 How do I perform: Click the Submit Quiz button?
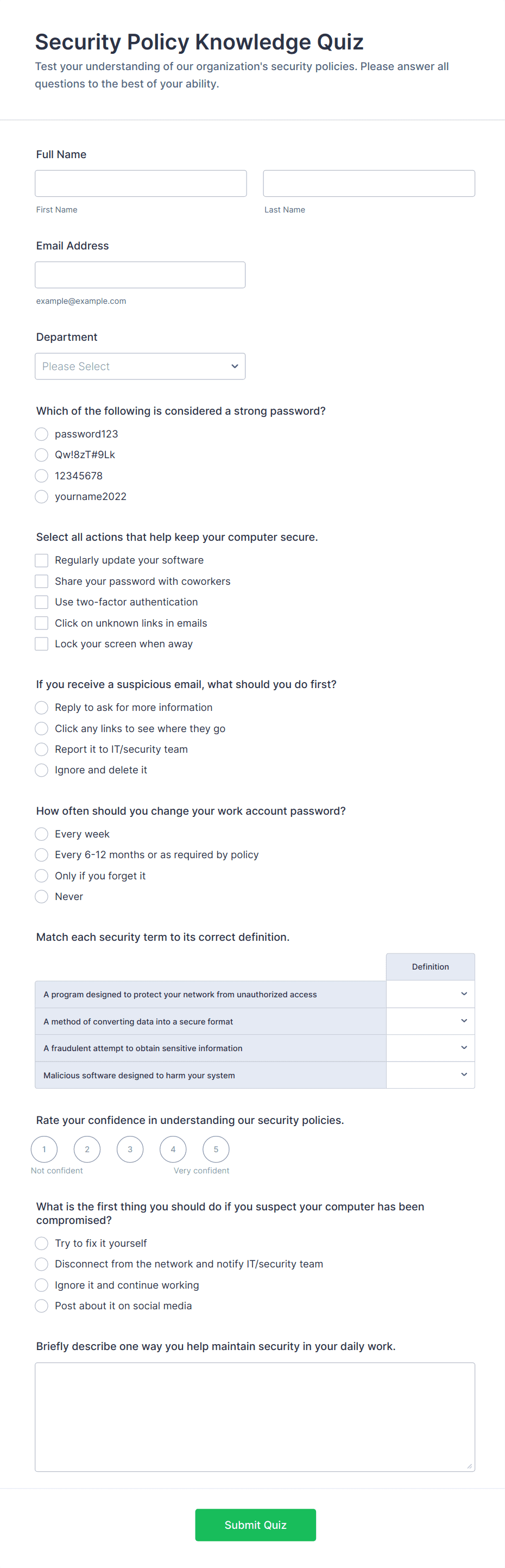tap(255, 1525)
